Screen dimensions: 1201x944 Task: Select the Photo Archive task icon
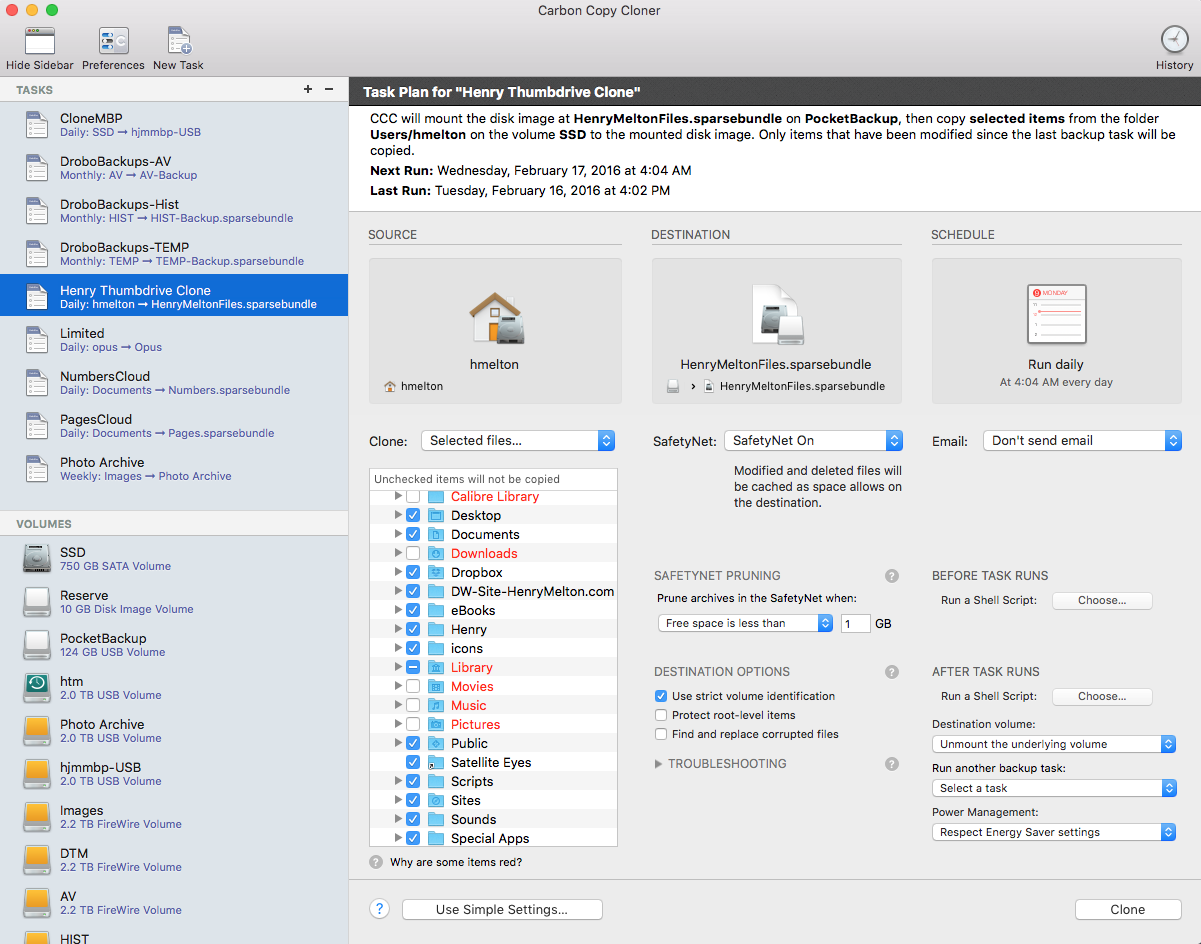coord(36,468)
